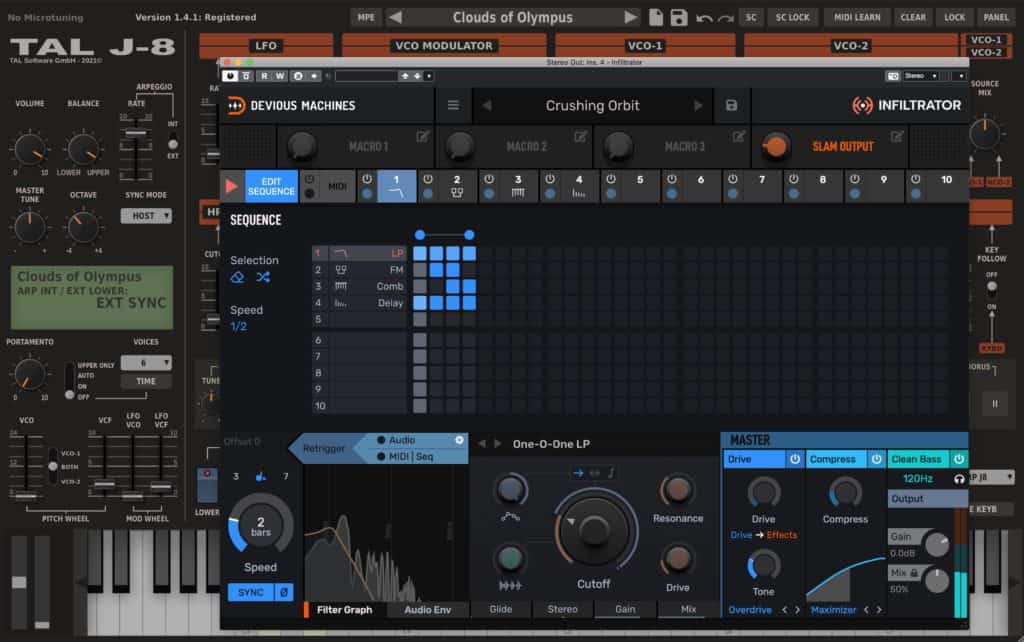Undo in the TAL J-8 header

coord(704,18)
